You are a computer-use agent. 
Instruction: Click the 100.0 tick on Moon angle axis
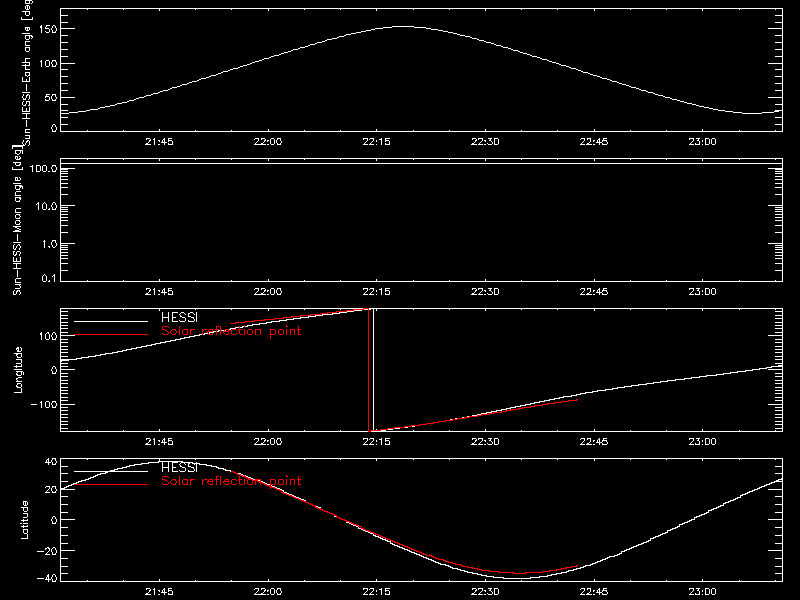44,168
